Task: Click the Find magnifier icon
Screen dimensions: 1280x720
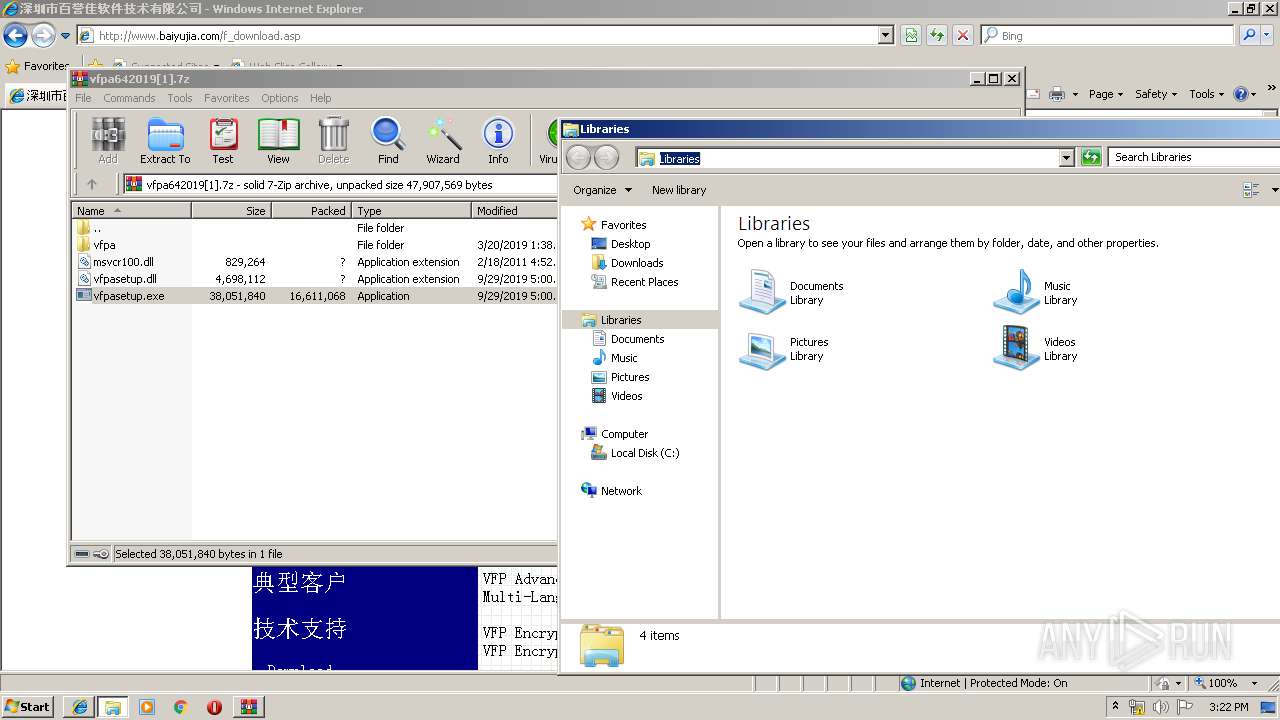Action: coord(388,140)
